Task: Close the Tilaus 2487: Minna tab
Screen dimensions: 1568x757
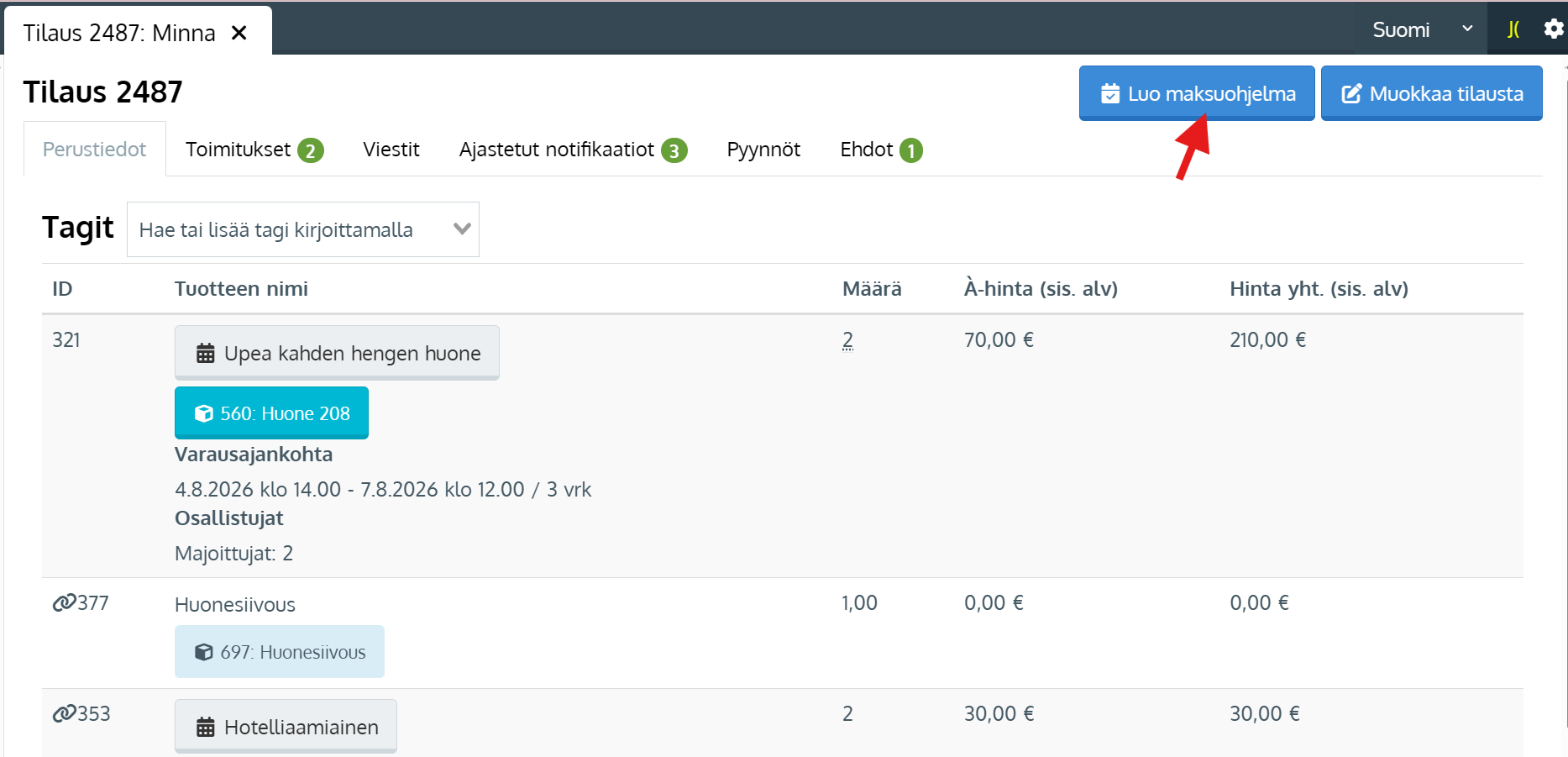Action: tap(239, 33)
